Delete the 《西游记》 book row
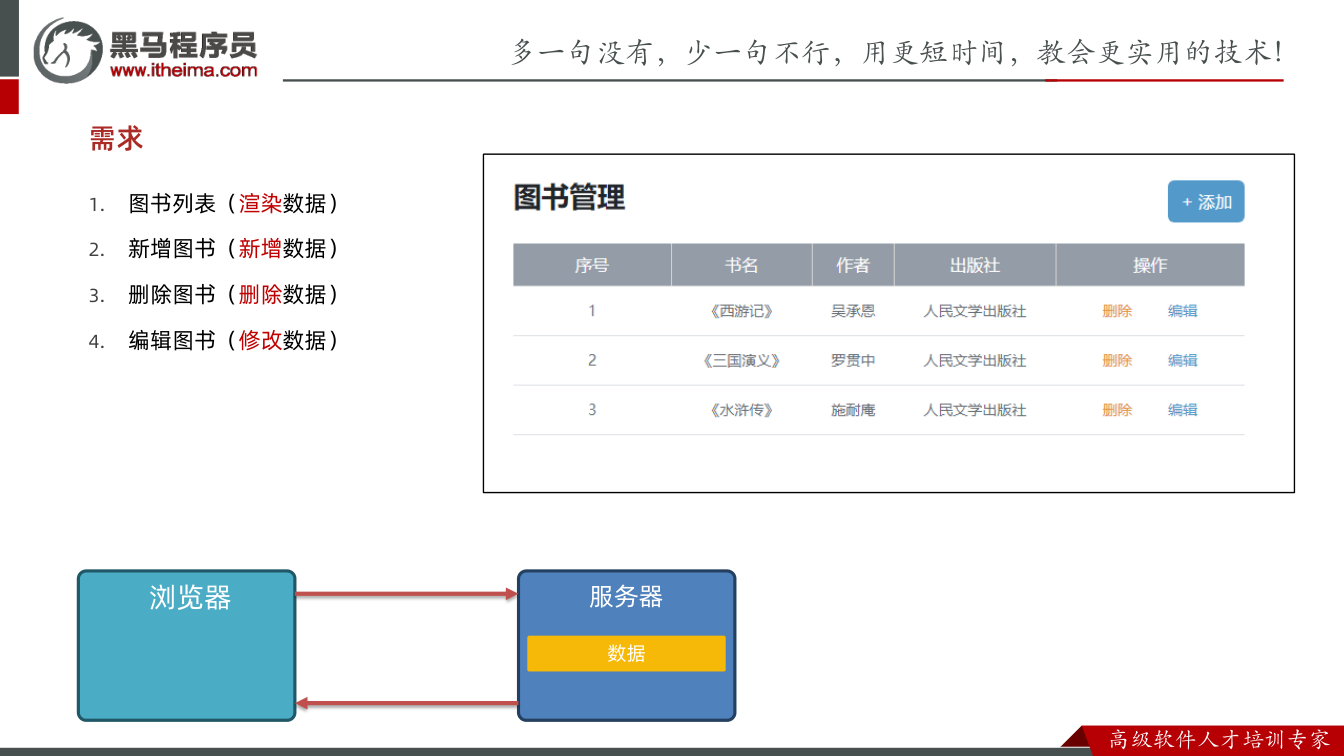This screenshot has width=1344, height=756. point(1117,311)
